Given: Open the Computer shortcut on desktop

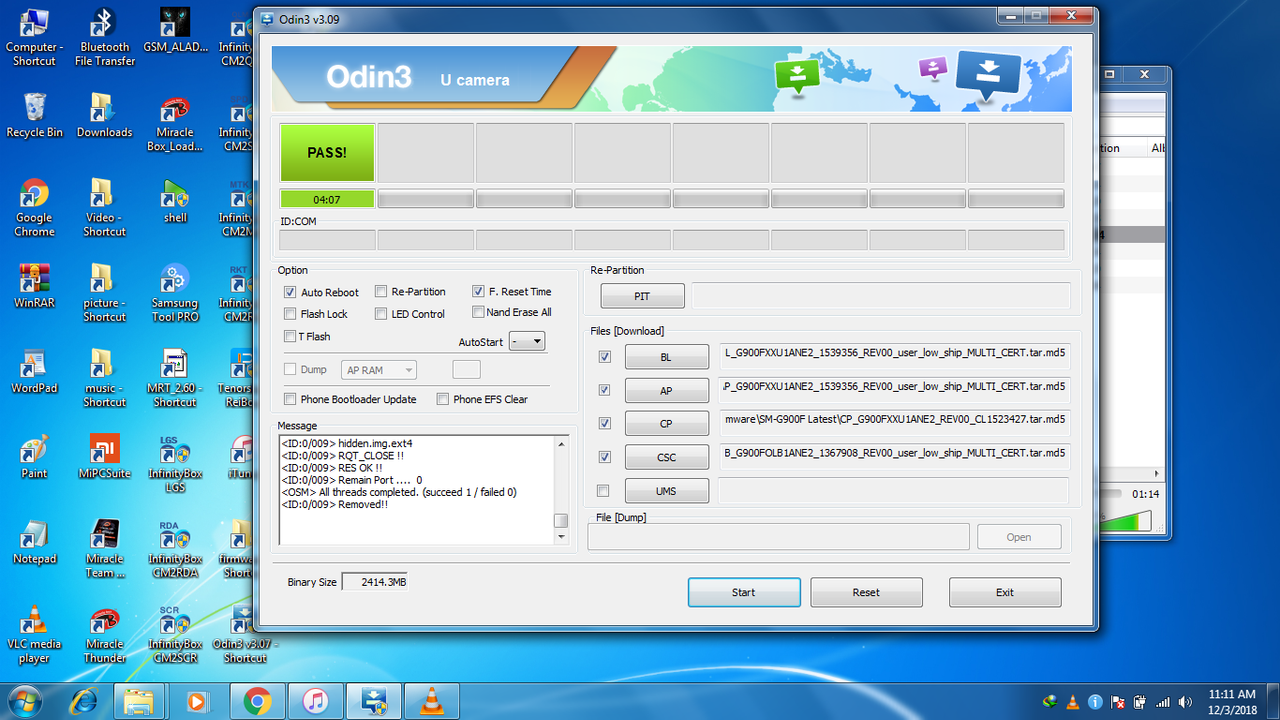Looking at the screenshot, I should [34, 38].
